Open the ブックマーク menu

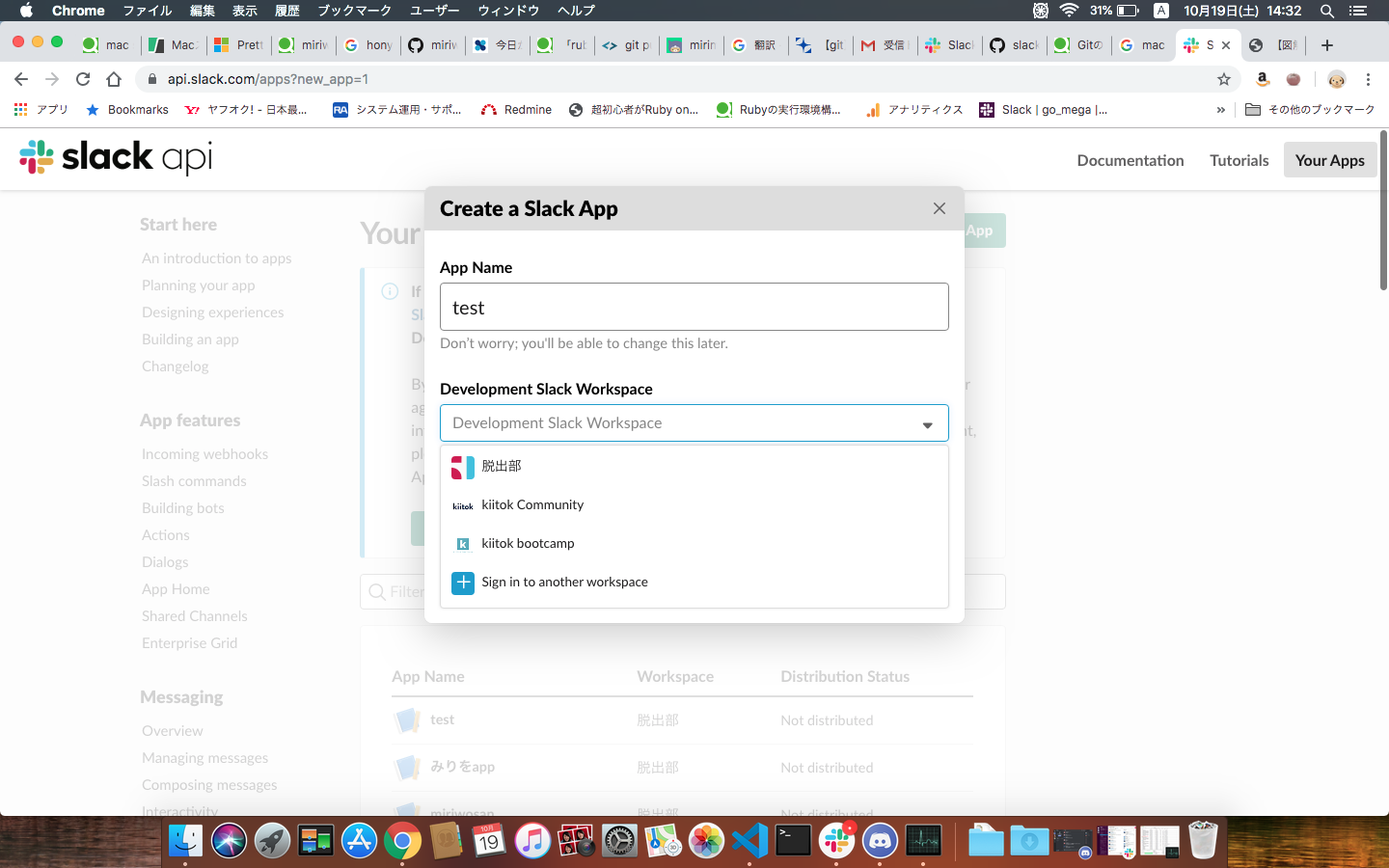[355, 11]
